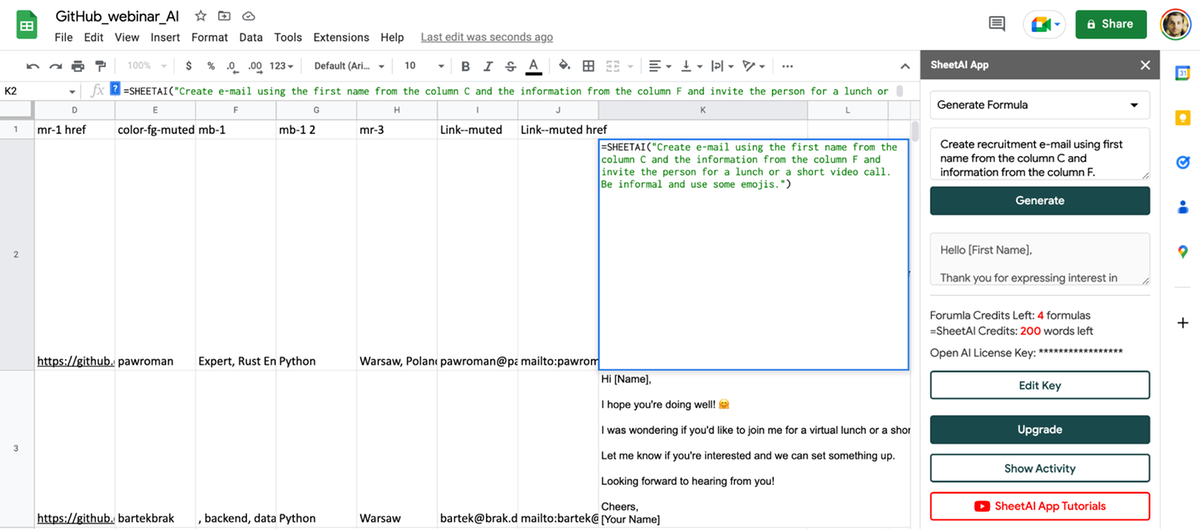
Task: Get add-ons with the plus icon
Action: 1182,323
